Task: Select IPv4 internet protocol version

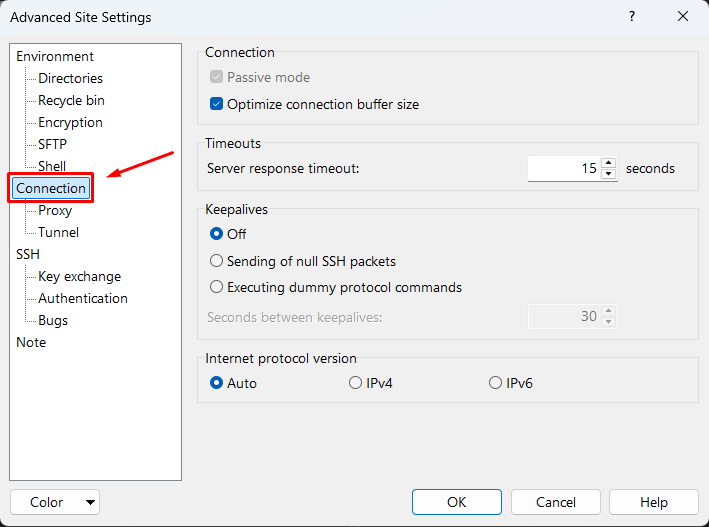Action: [x=355, y=383]
